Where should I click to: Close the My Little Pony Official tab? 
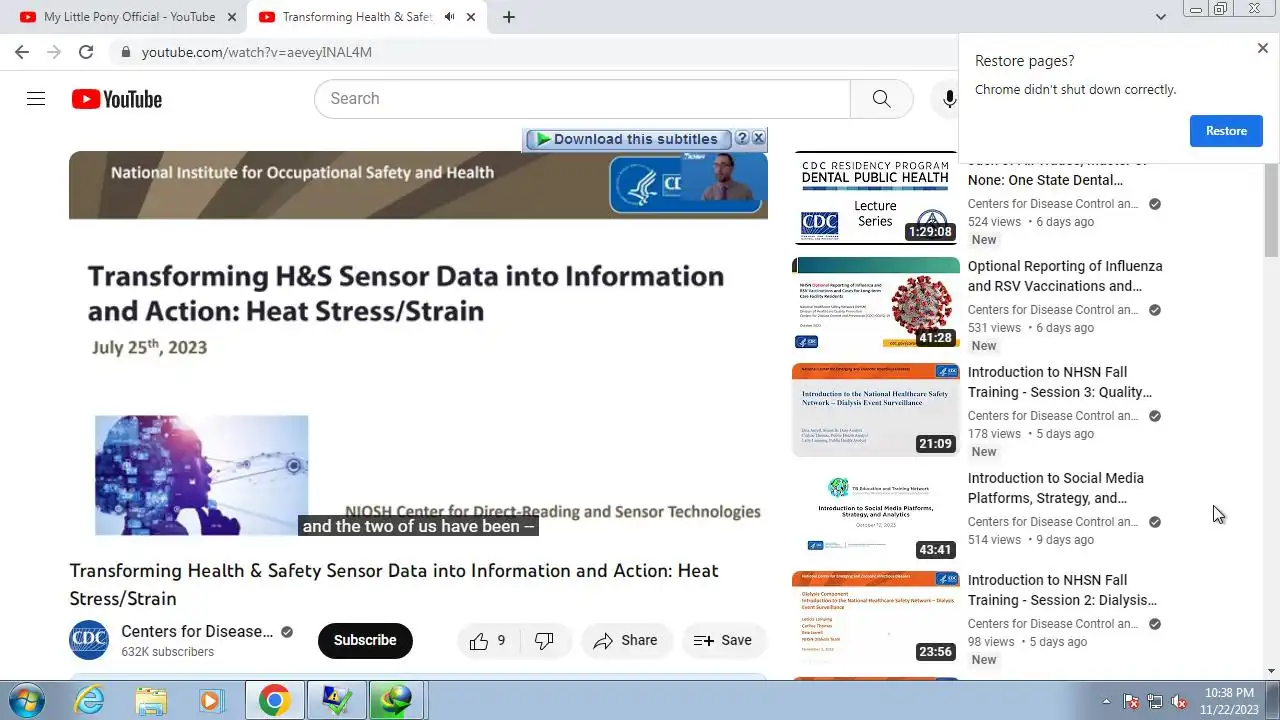(232, 17)
